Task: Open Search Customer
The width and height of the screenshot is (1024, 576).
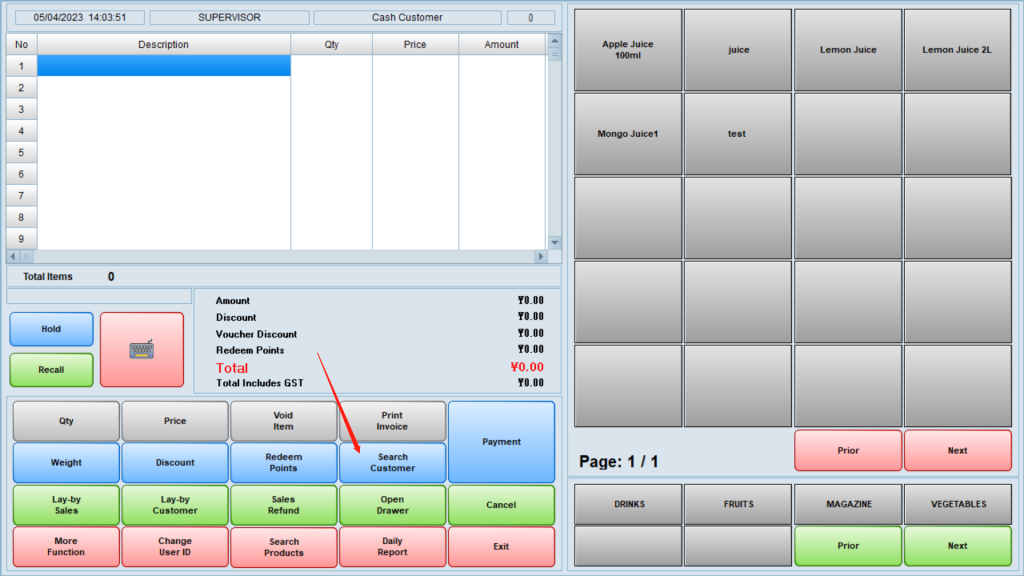Action: click(392, 463)
